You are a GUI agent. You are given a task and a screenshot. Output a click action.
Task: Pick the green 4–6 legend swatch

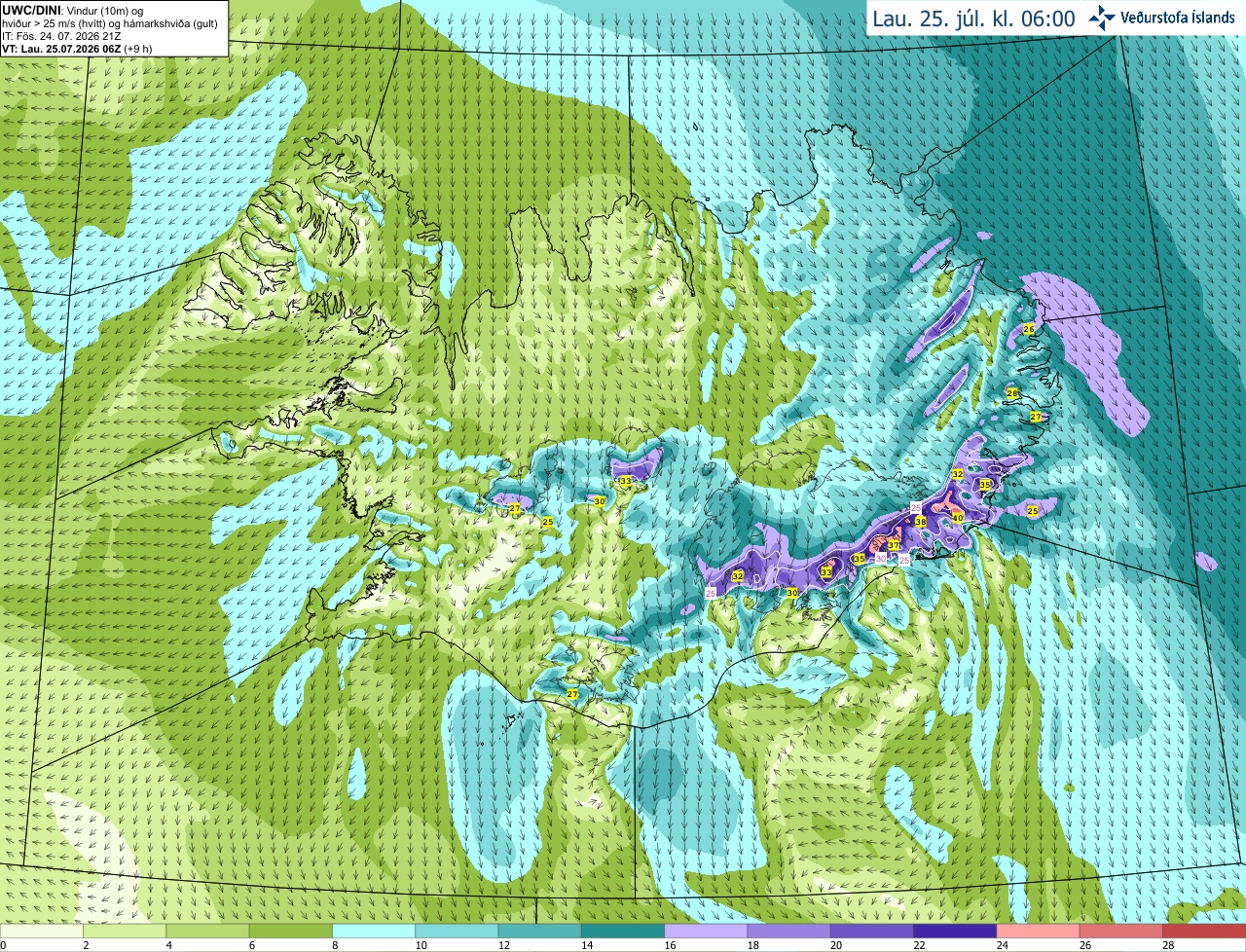207,932
